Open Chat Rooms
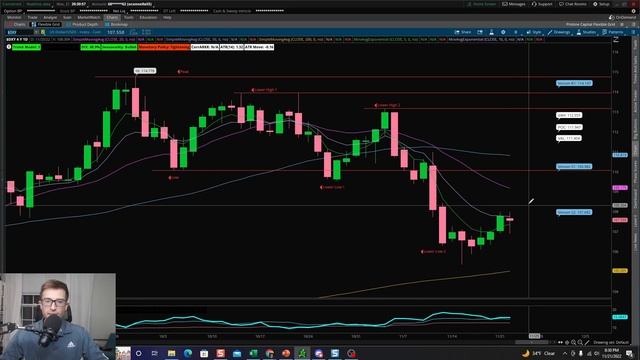Viewport: 640px width, 360px height. click(x=573, y=4)
